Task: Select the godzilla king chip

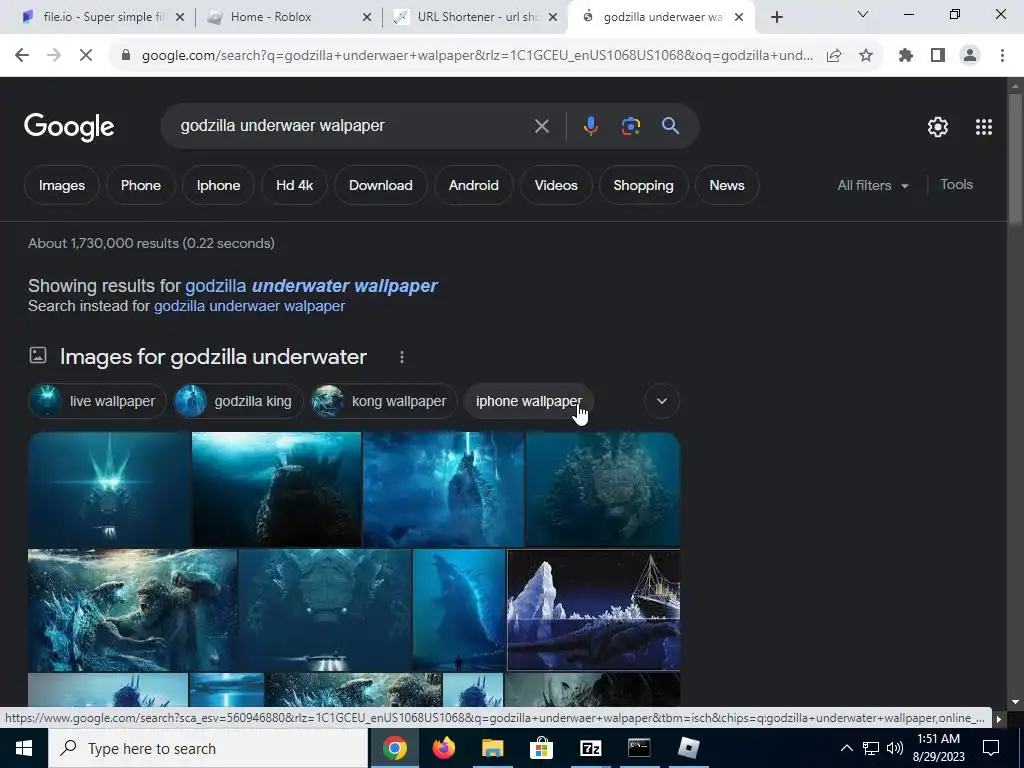Action: pos(238,402)
